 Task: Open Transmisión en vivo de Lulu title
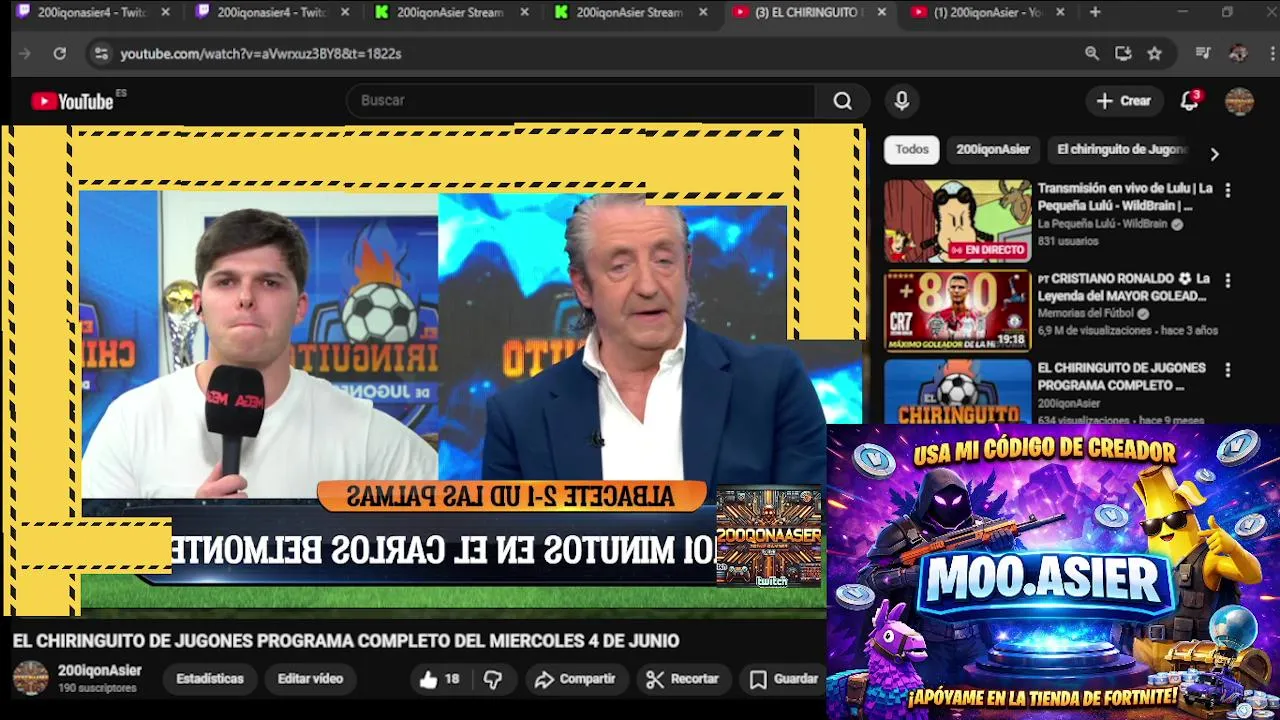(x=1125, y=197)
